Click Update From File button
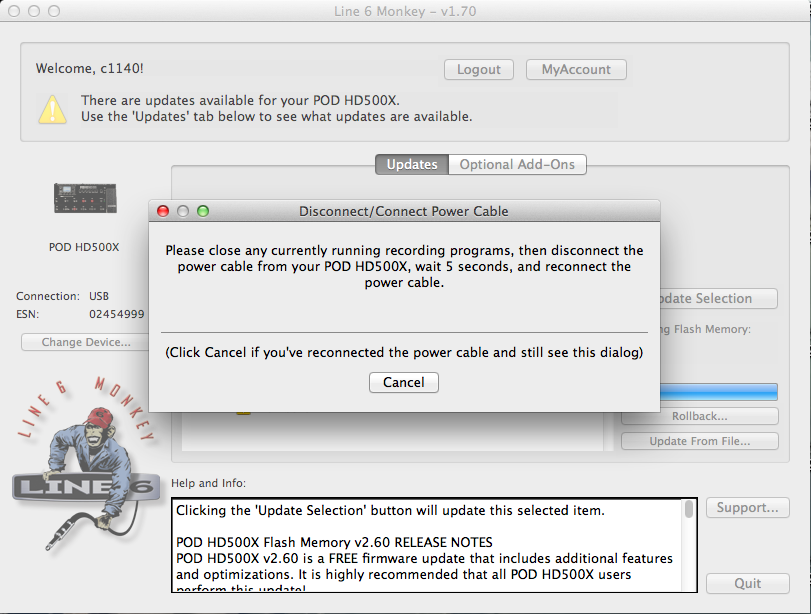This screenshot has height=614, width=811. click(x=700, y=441)
